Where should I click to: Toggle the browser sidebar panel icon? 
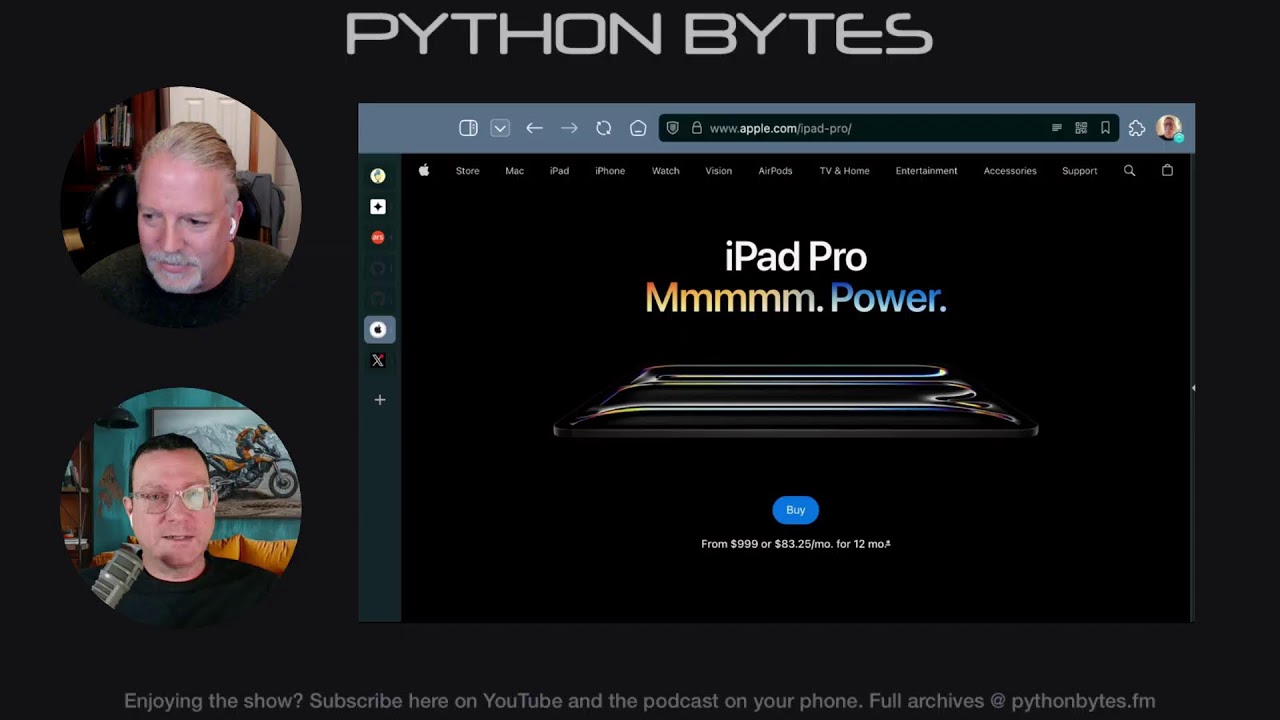[468, 128]
